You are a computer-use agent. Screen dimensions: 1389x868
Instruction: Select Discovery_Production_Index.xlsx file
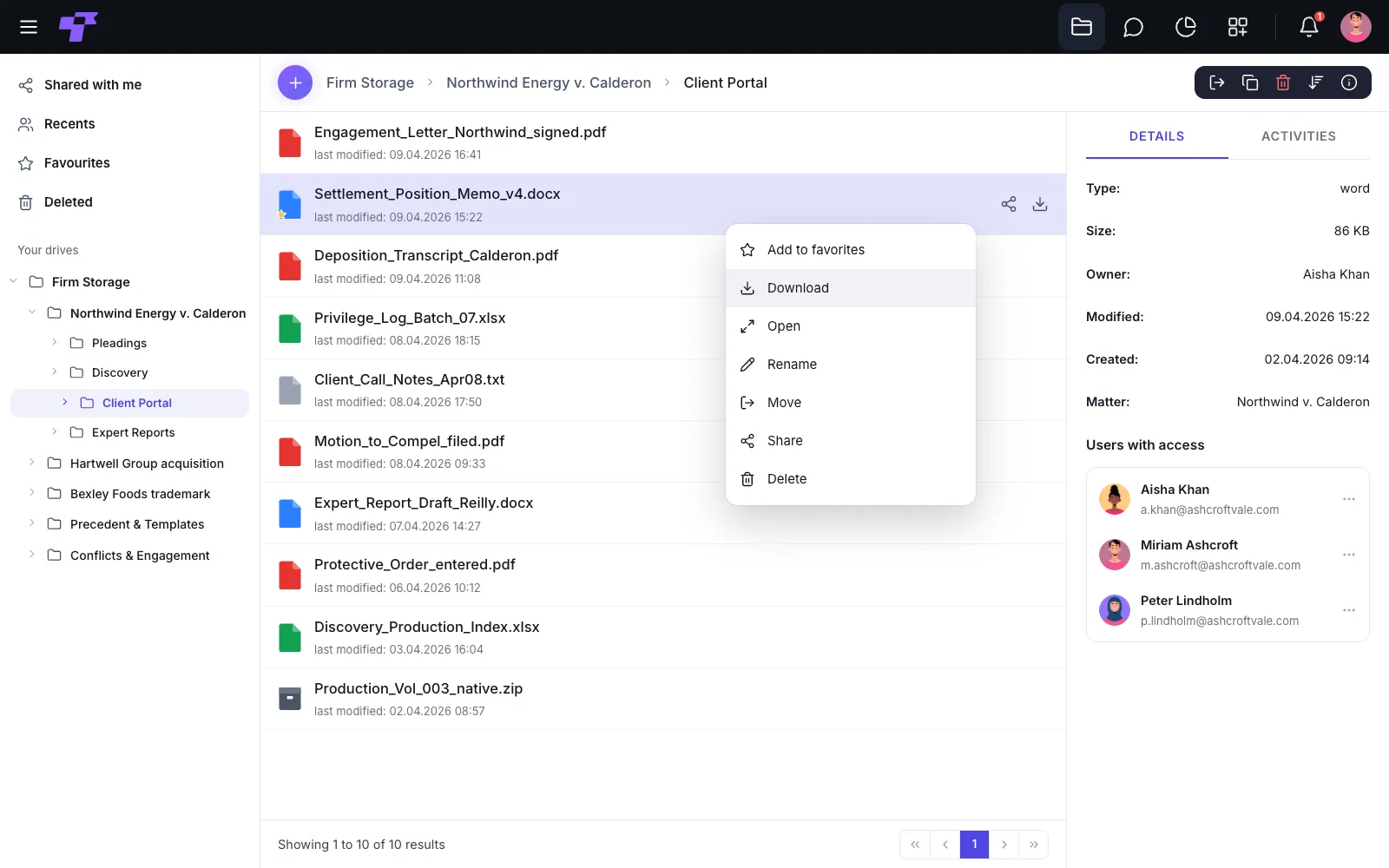point(663,637)
